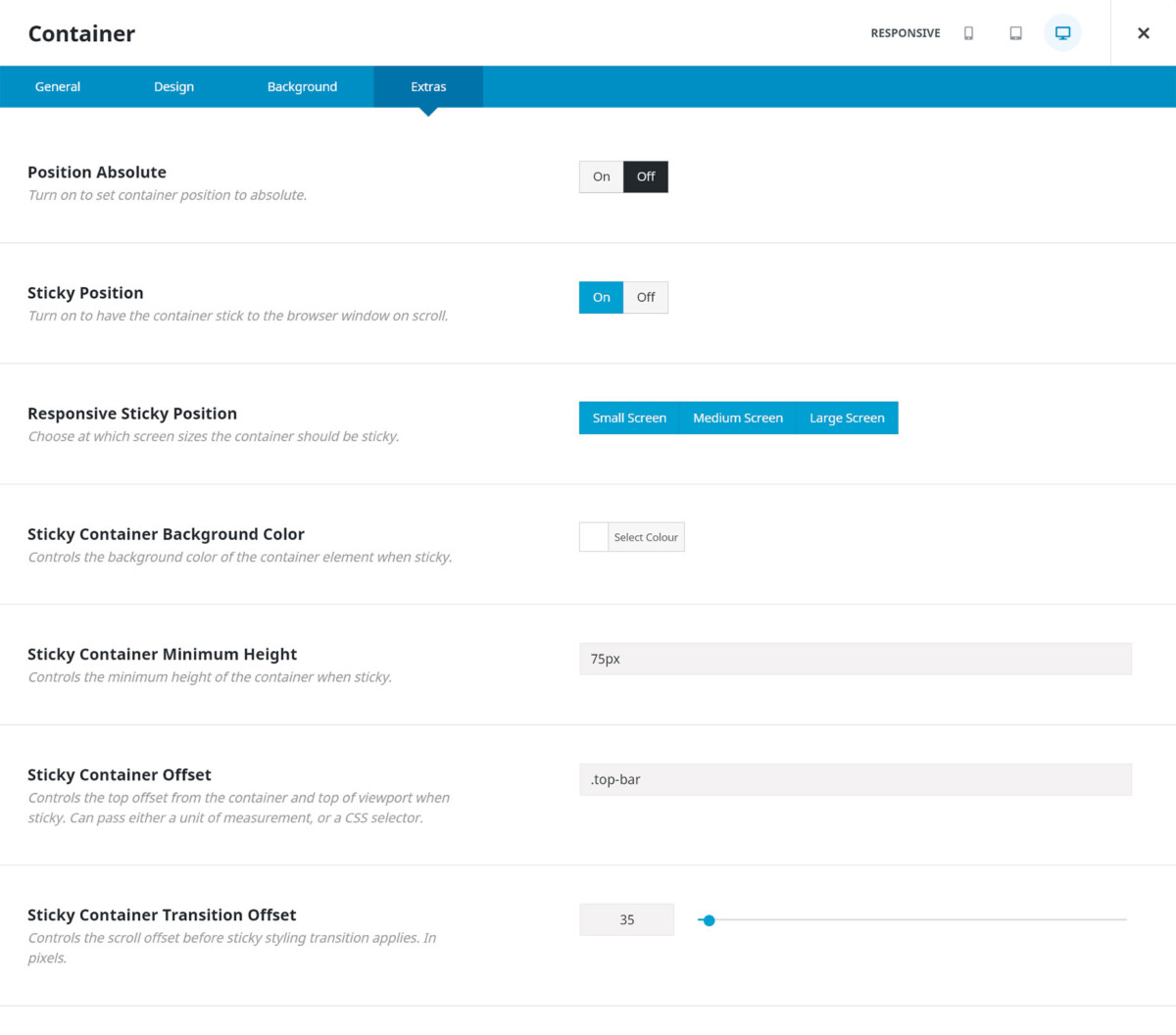
Task: Click the transition offset value box showing 35
Action: pos(626,919)
